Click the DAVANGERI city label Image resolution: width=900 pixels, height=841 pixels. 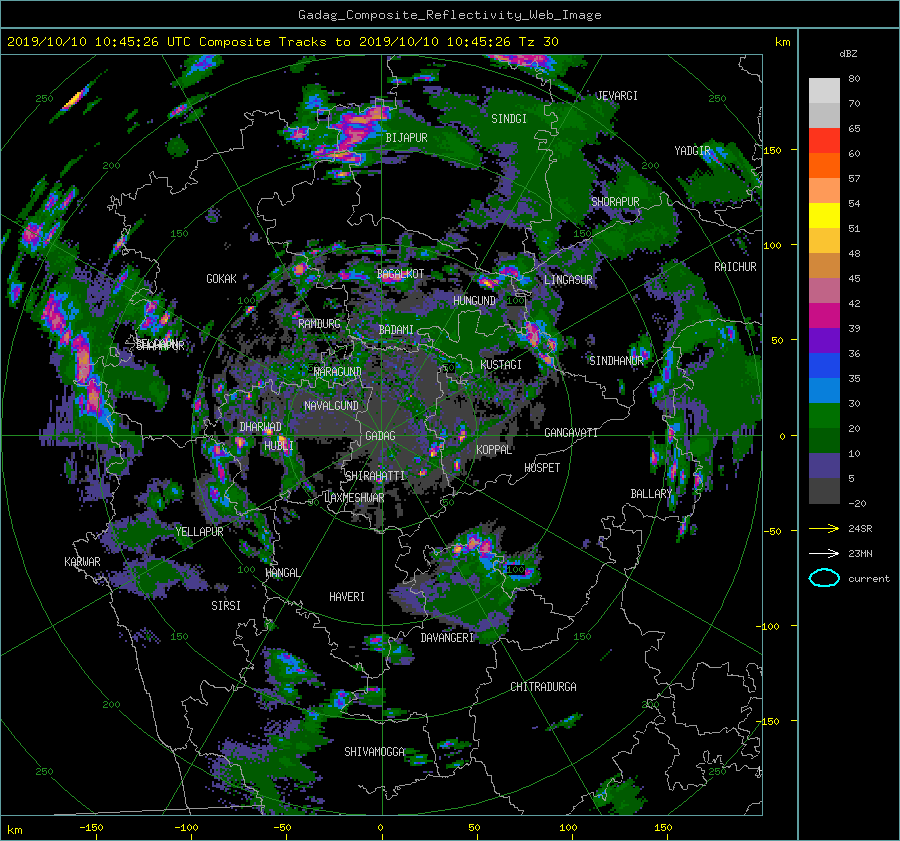point(447,638)
